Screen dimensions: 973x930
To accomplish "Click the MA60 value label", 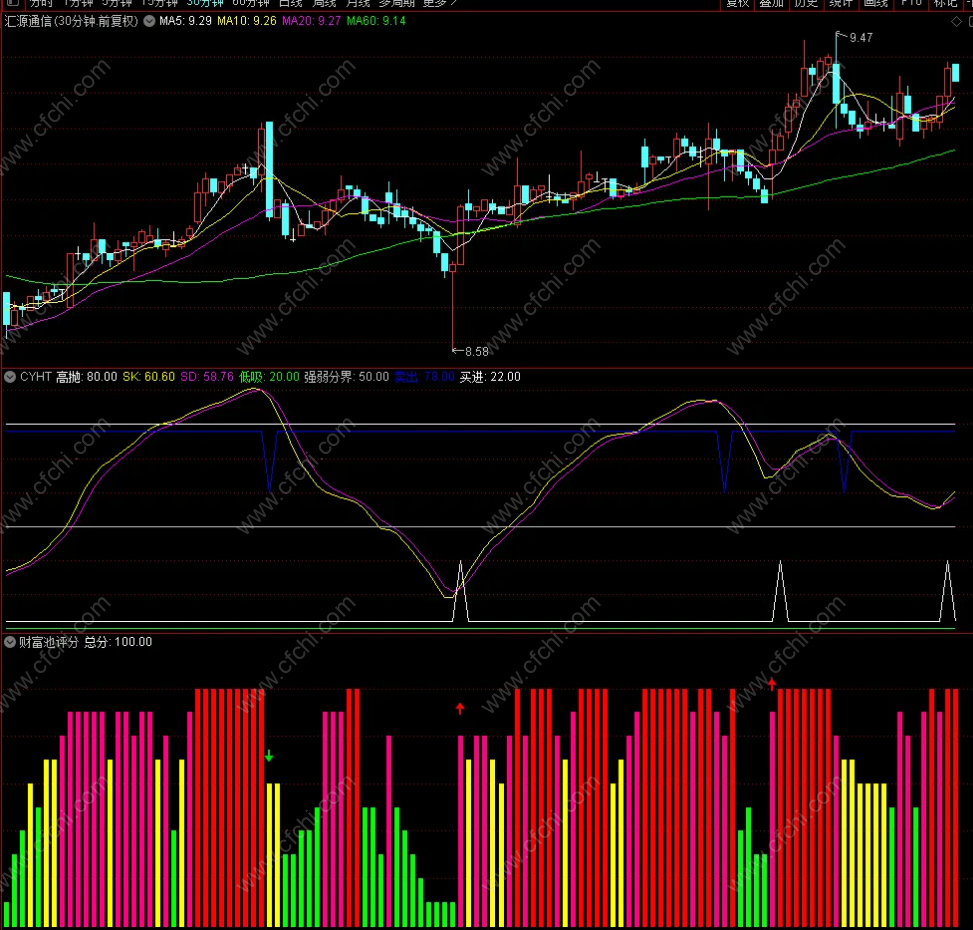I will pos(380,21).
